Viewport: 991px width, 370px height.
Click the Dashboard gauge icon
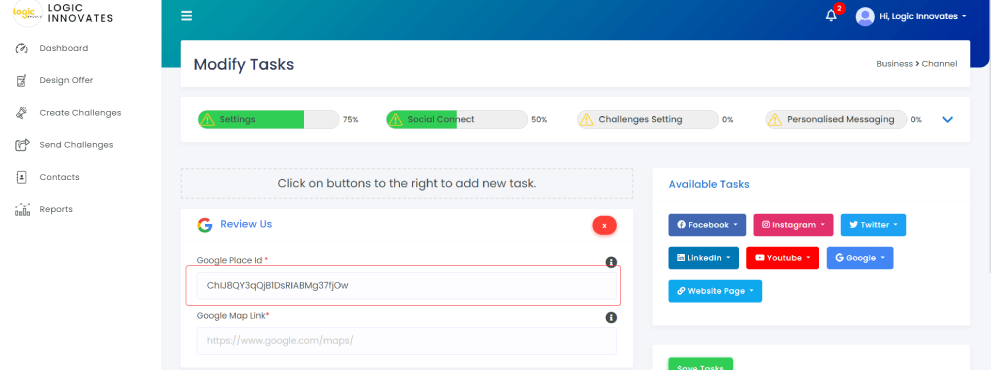21,48
